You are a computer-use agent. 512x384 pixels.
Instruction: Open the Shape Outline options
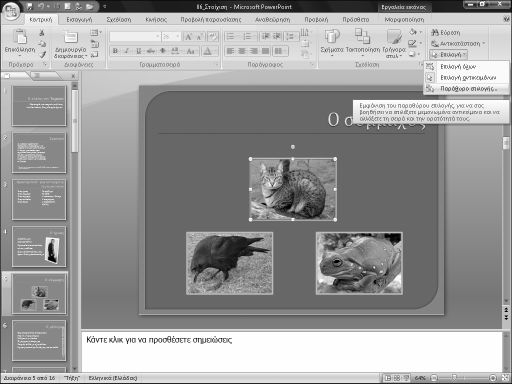tap(415, 43)
